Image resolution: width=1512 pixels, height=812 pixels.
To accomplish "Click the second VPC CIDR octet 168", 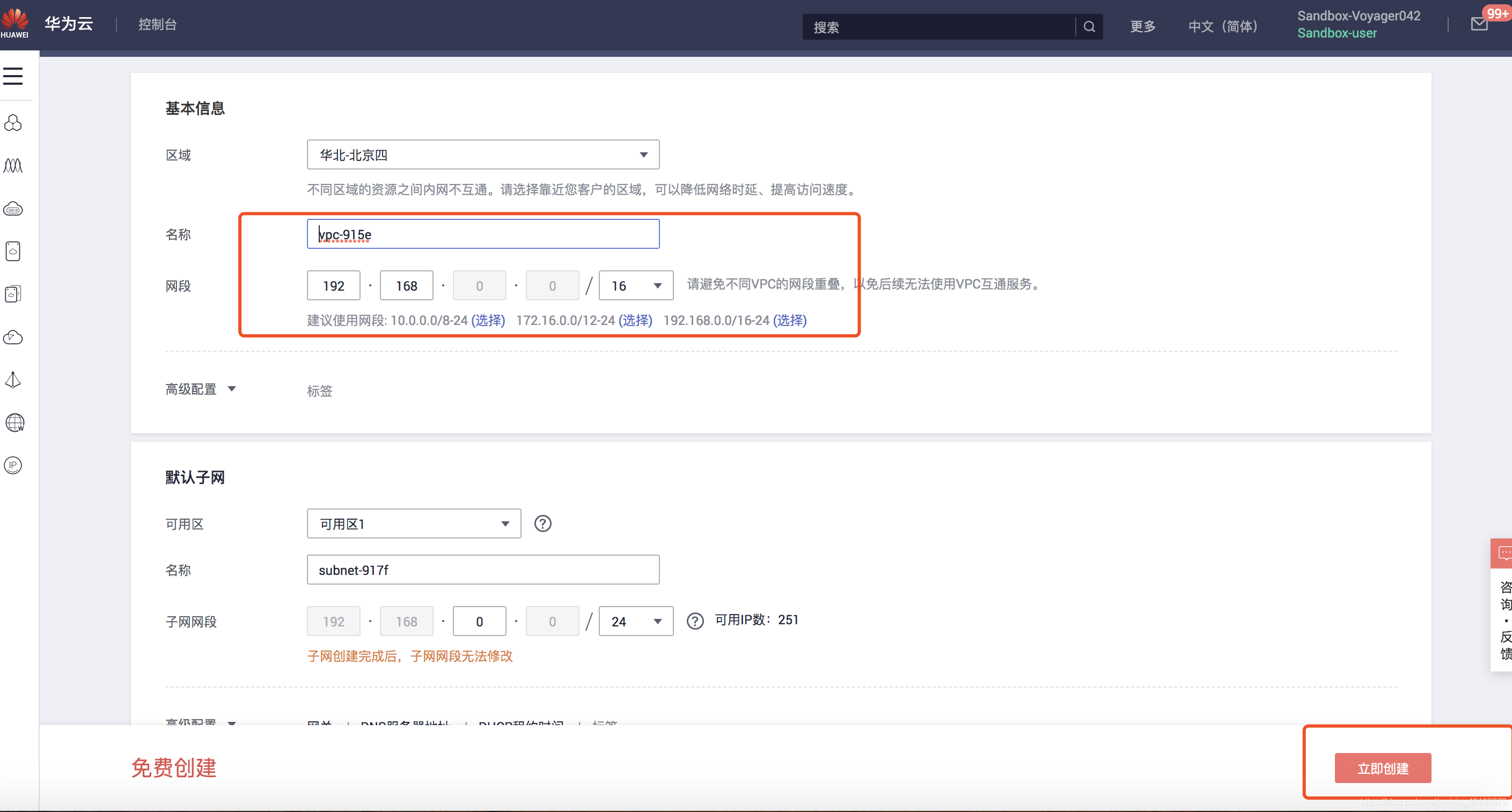I will [406, 286].
